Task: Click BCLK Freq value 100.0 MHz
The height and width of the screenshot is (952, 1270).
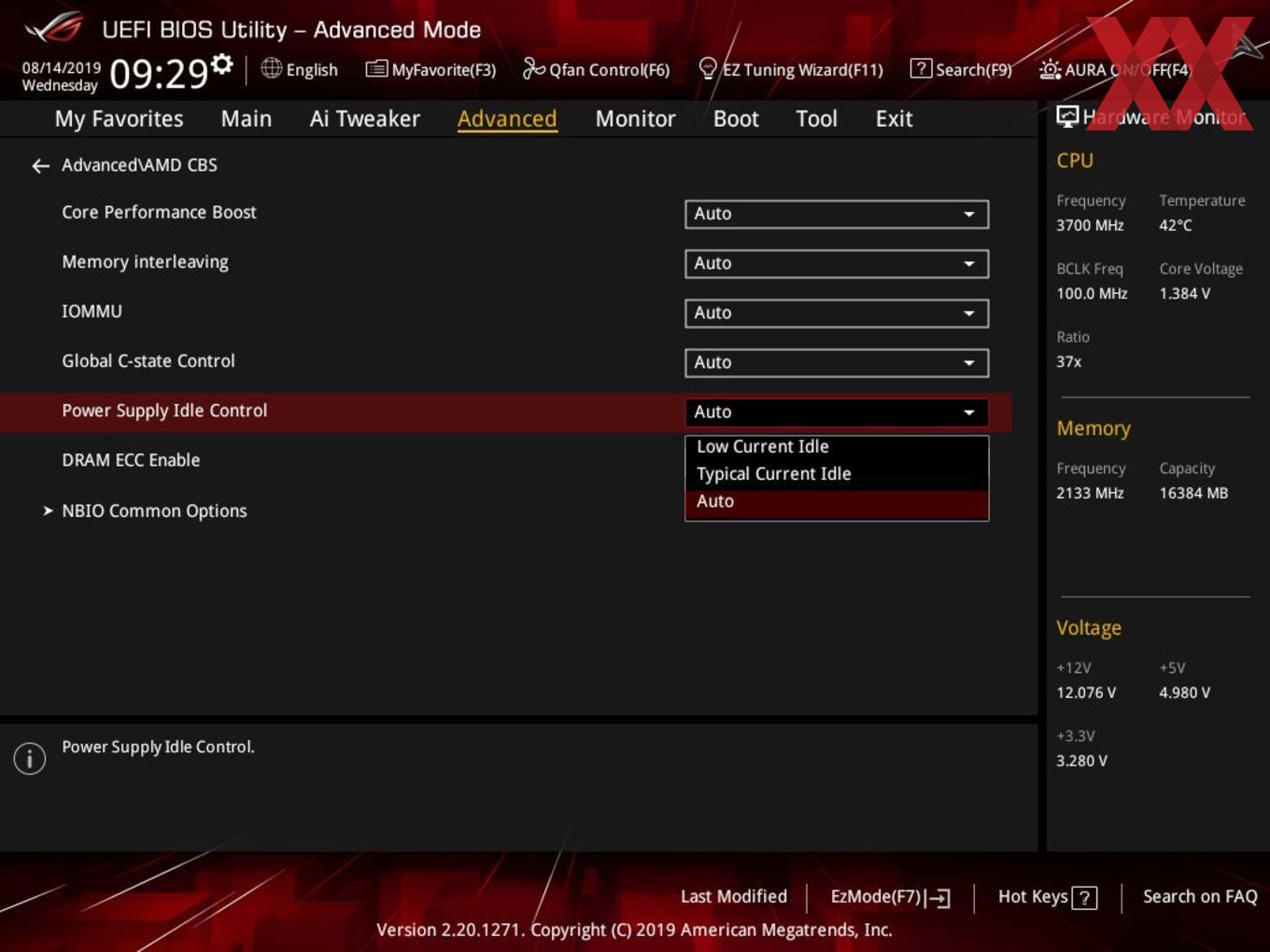Action: click(1092, 293)
